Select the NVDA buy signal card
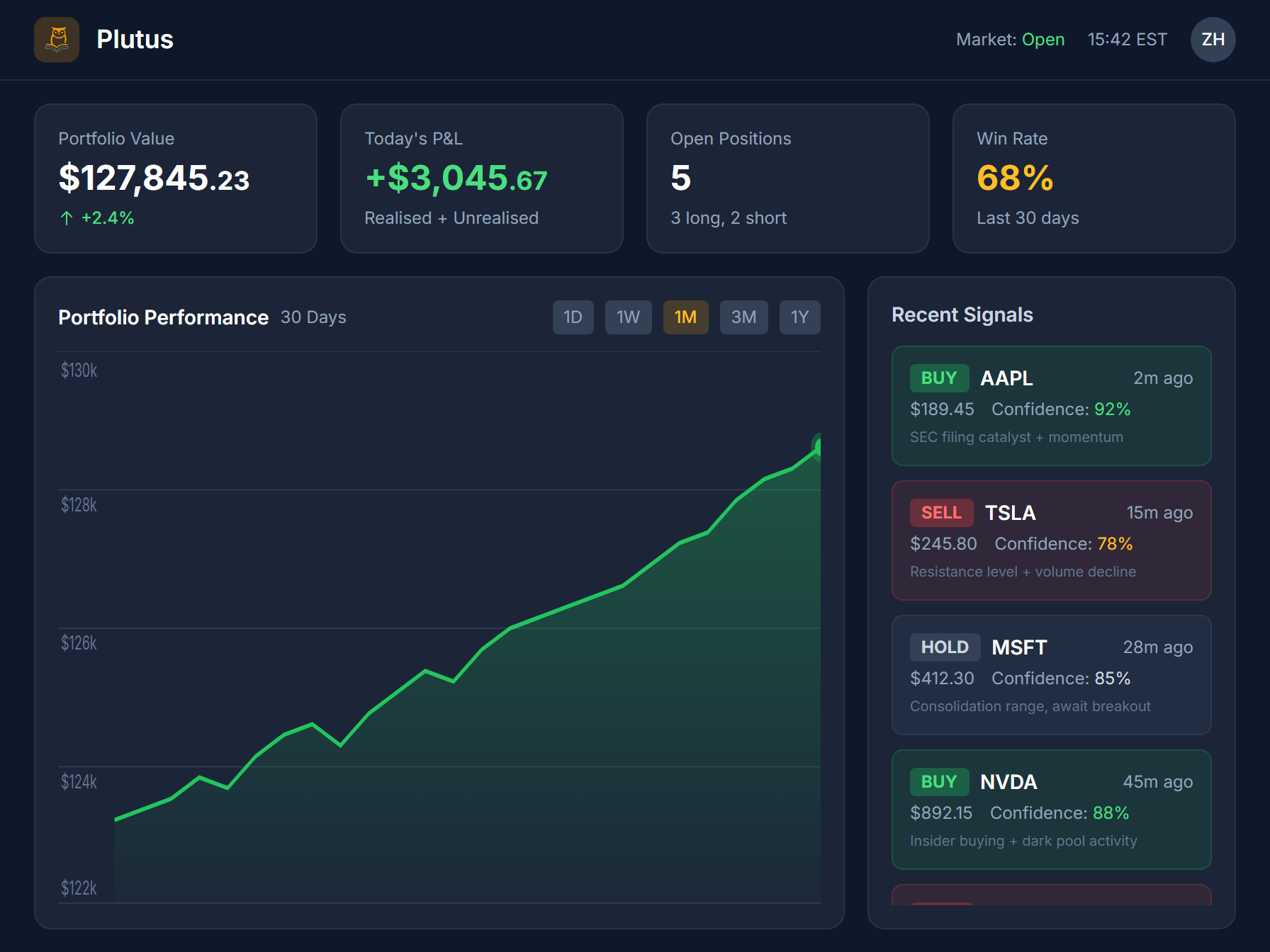This screenshot has height=952, width=1270. pyautogui.click(x=1051, y=809)
